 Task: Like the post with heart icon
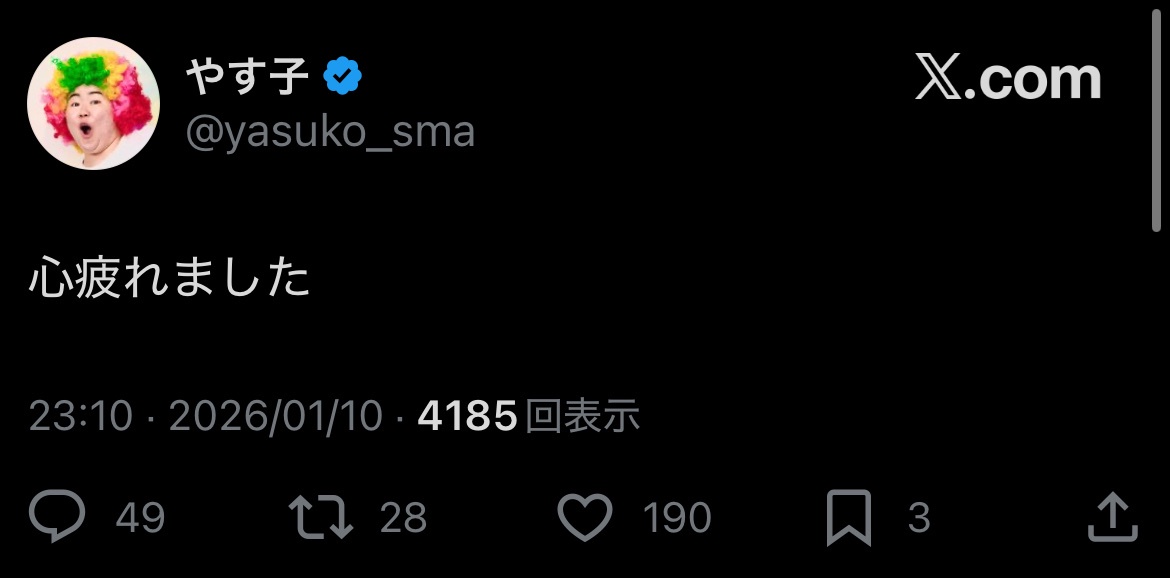pyautogui.click(x=585, y=517)
